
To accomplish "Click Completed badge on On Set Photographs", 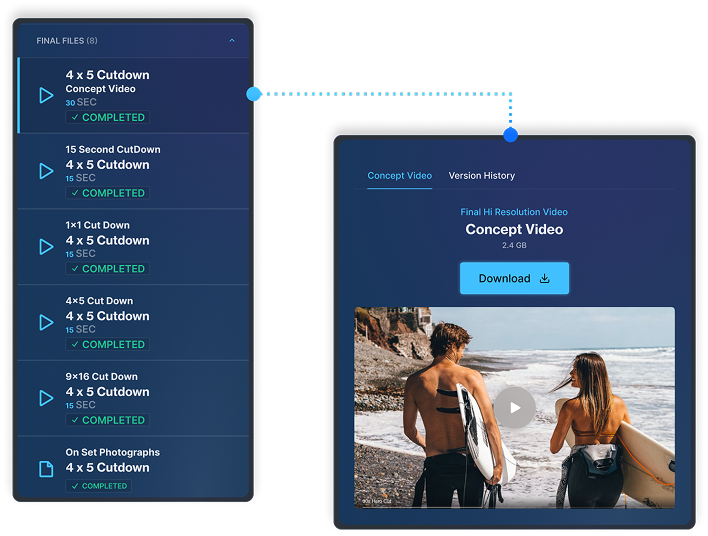I will pyautogui.click(x=107, y=486).
